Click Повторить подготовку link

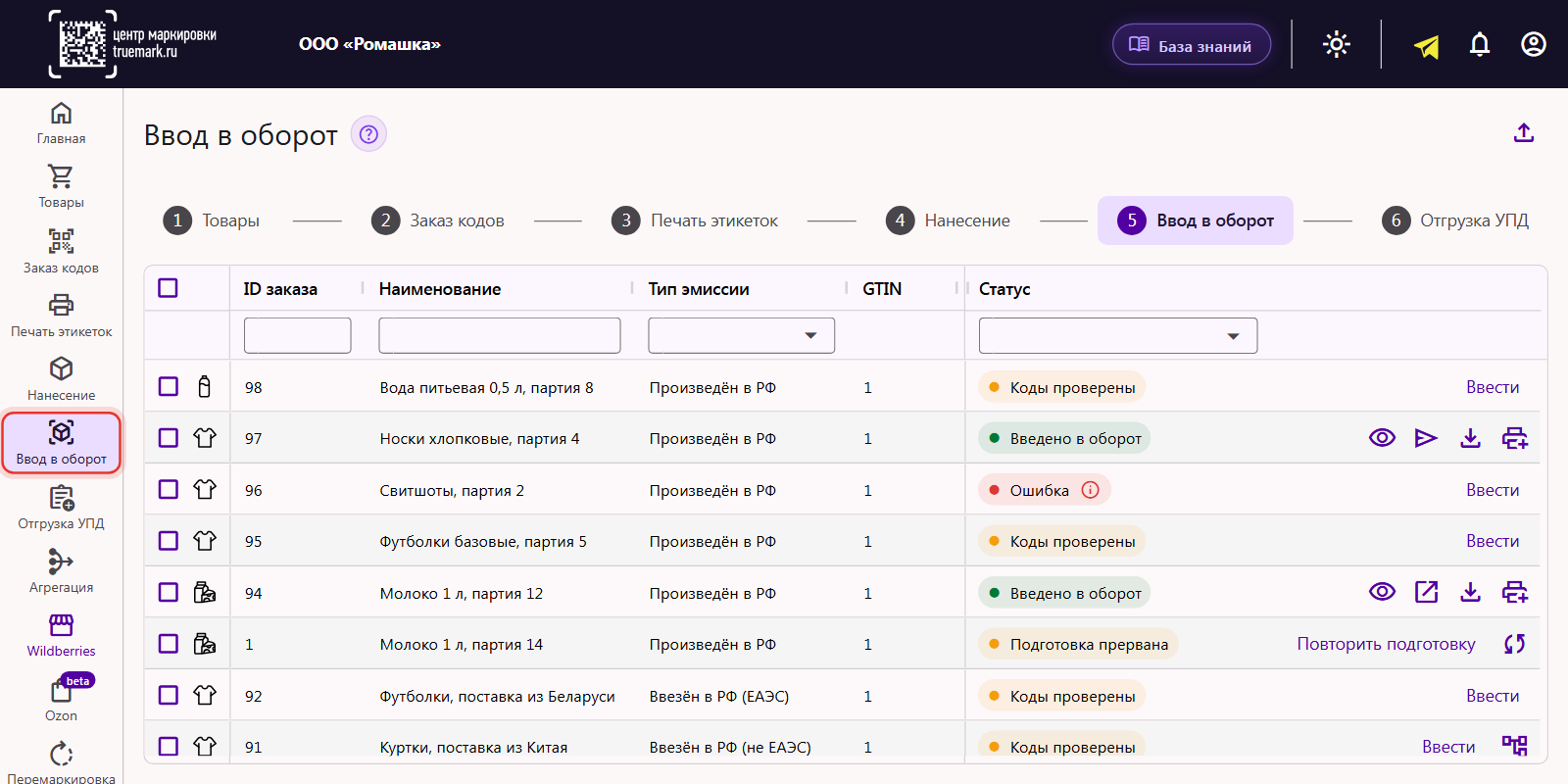[1386, 644]
